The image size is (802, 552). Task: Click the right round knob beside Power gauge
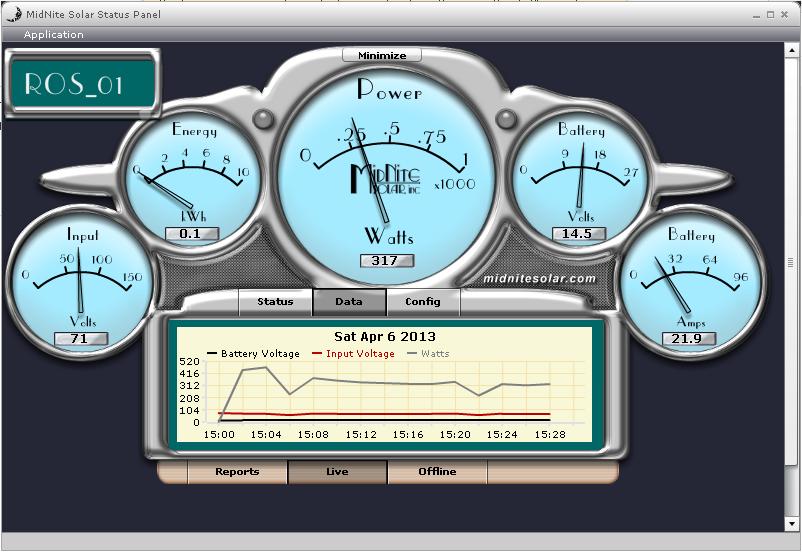[506, 119]
